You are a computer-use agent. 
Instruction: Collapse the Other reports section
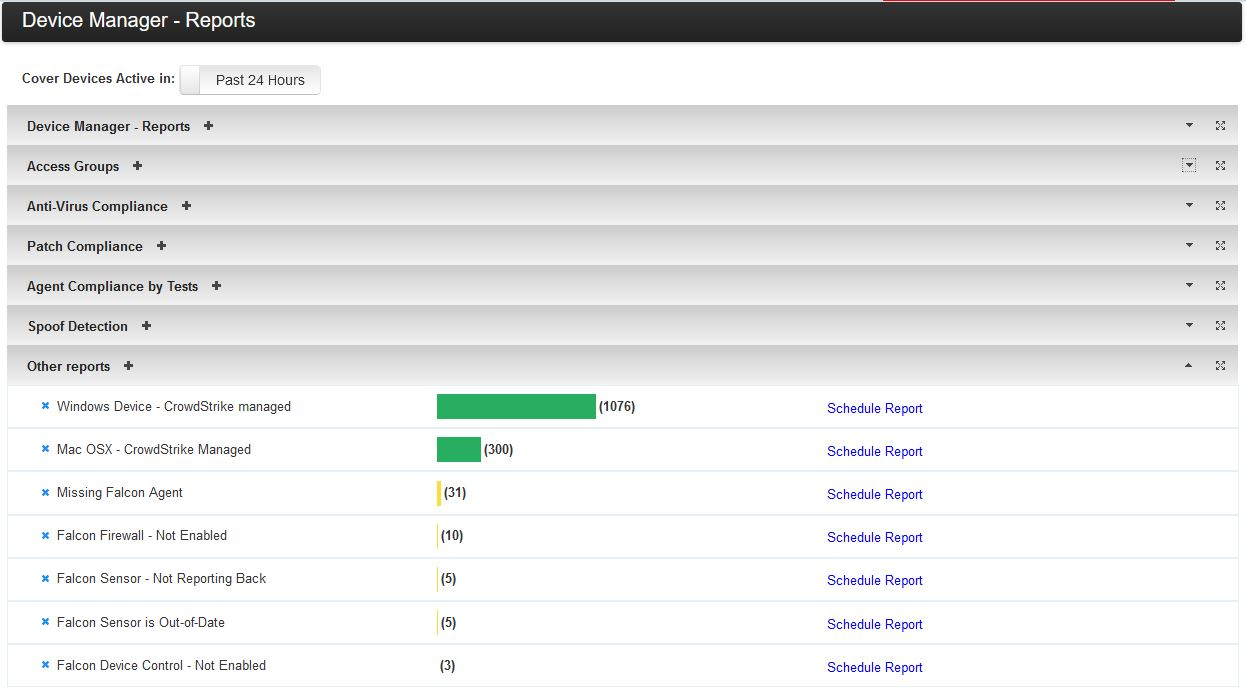pyautogui.click(x=1189, y=366)
